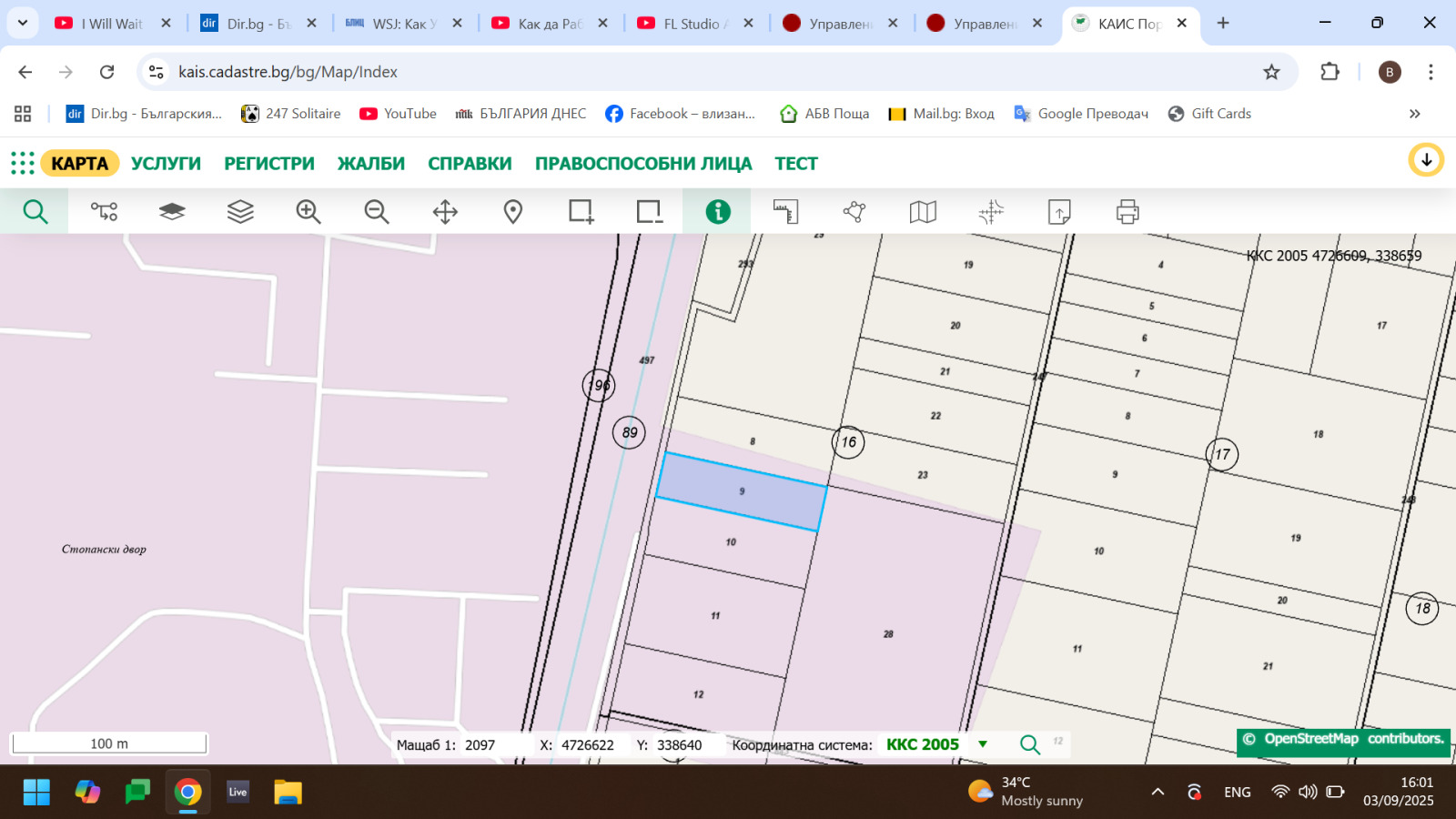The image size is (1456, 819).
Task: Click the X coordinate input field
Action: click(588, 745)
